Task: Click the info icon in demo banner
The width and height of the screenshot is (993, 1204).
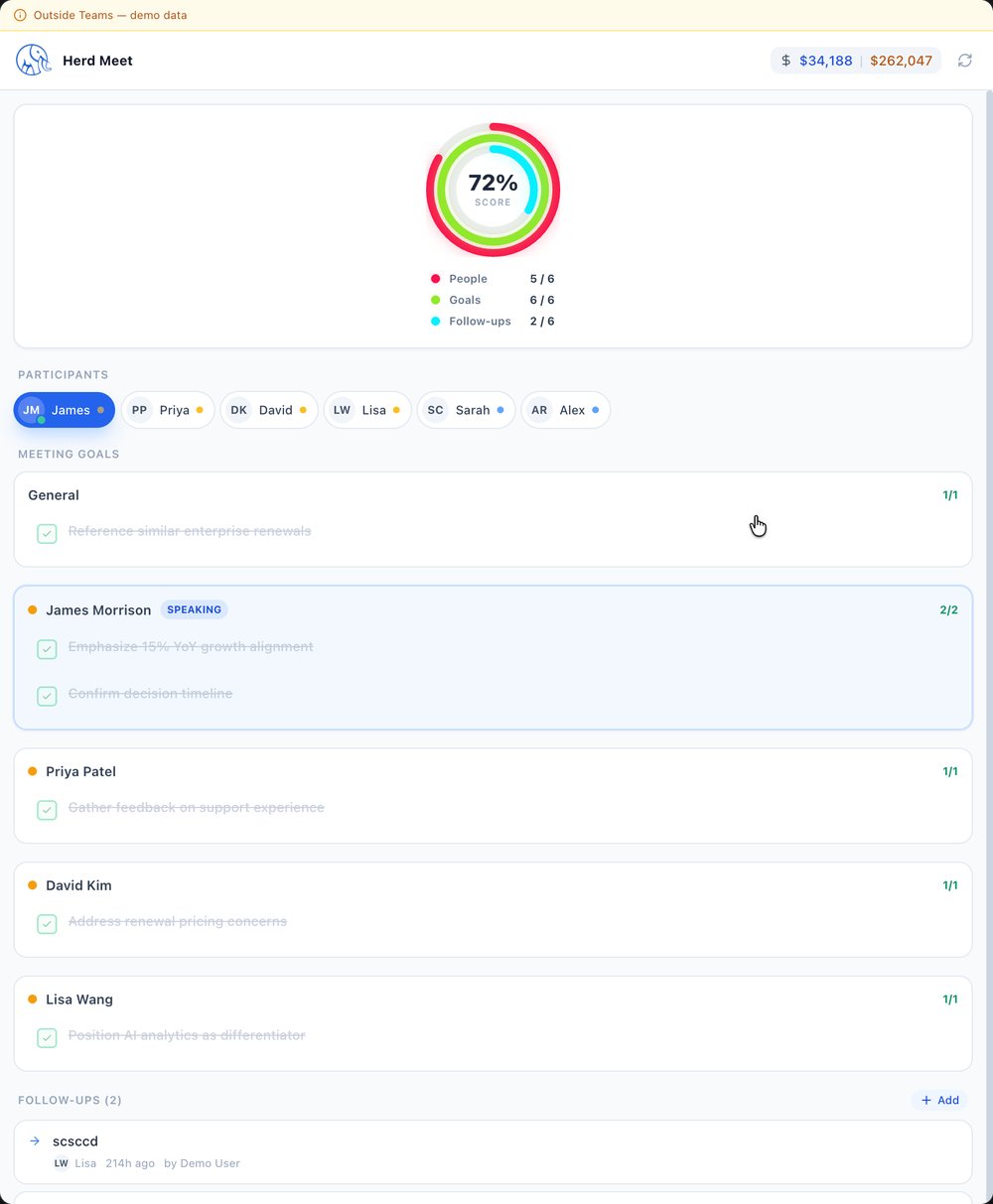Action: (x=20, y=15)
